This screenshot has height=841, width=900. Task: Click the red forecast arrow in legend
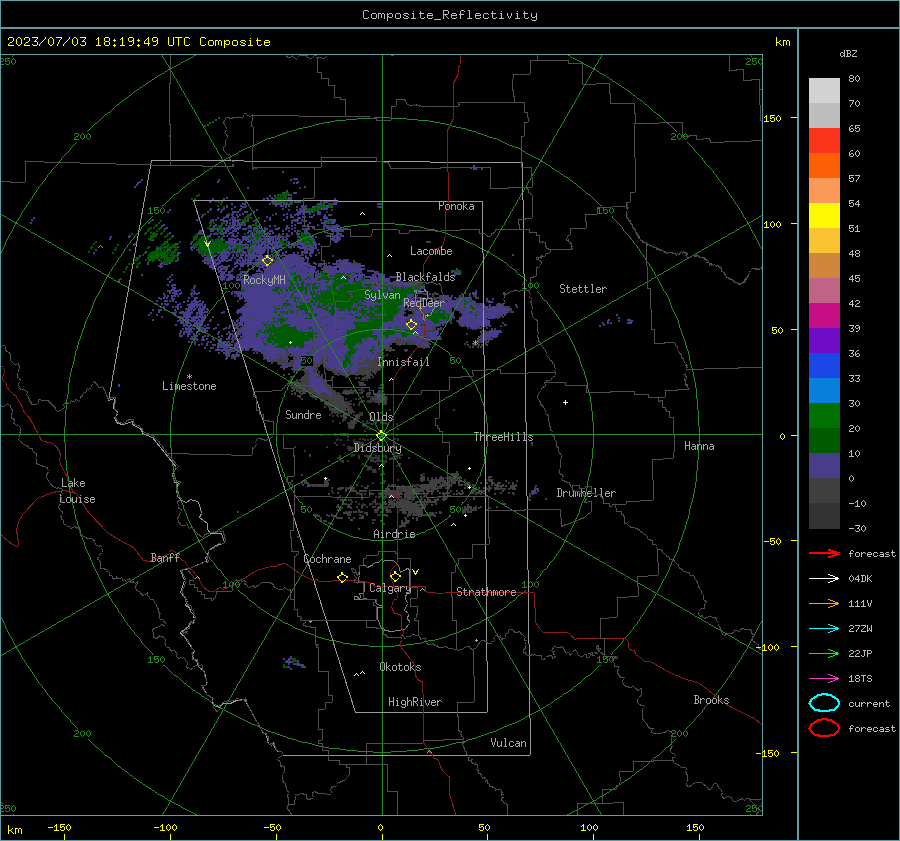[x=824, y=553]
